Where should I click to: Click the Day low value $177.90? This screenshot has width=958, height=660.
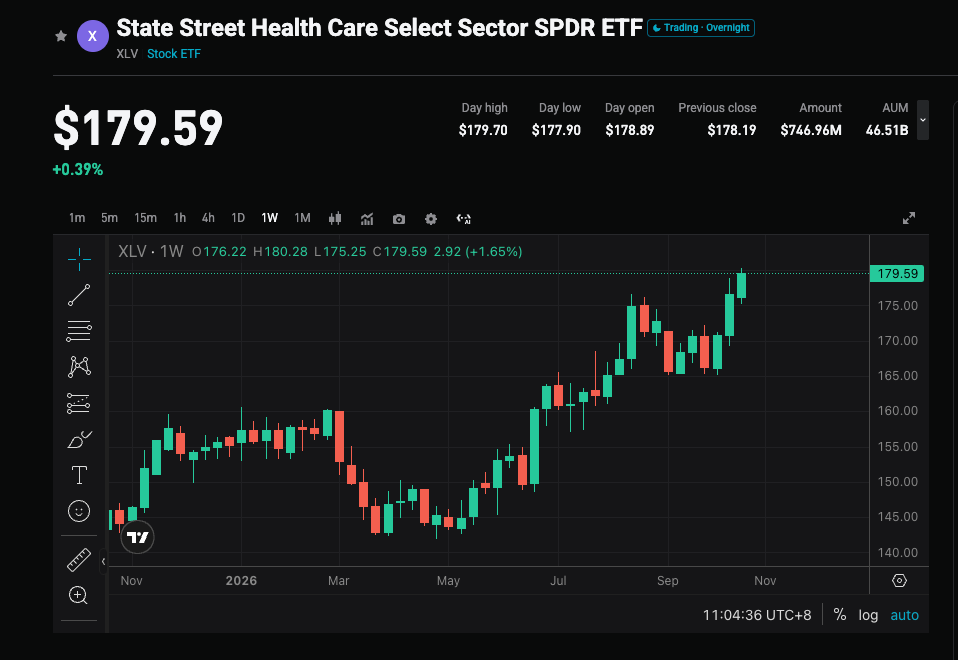point(556,130)
